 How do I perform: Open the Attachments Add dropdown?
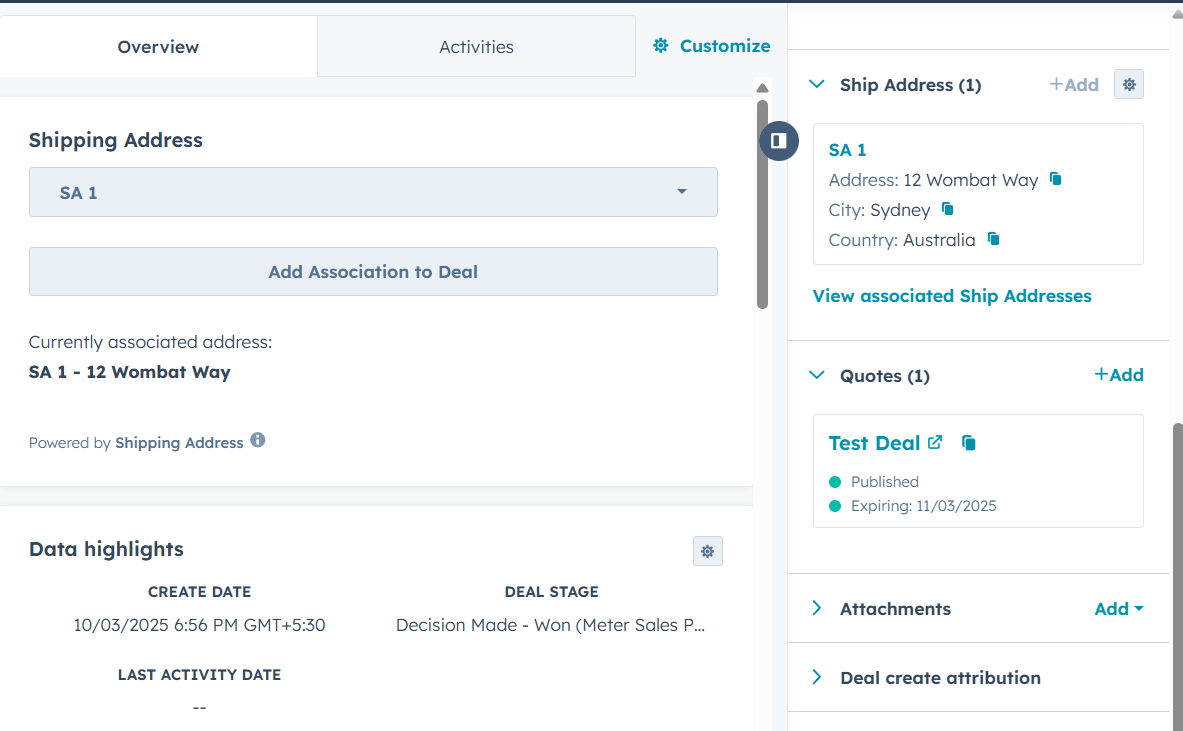1117,607
